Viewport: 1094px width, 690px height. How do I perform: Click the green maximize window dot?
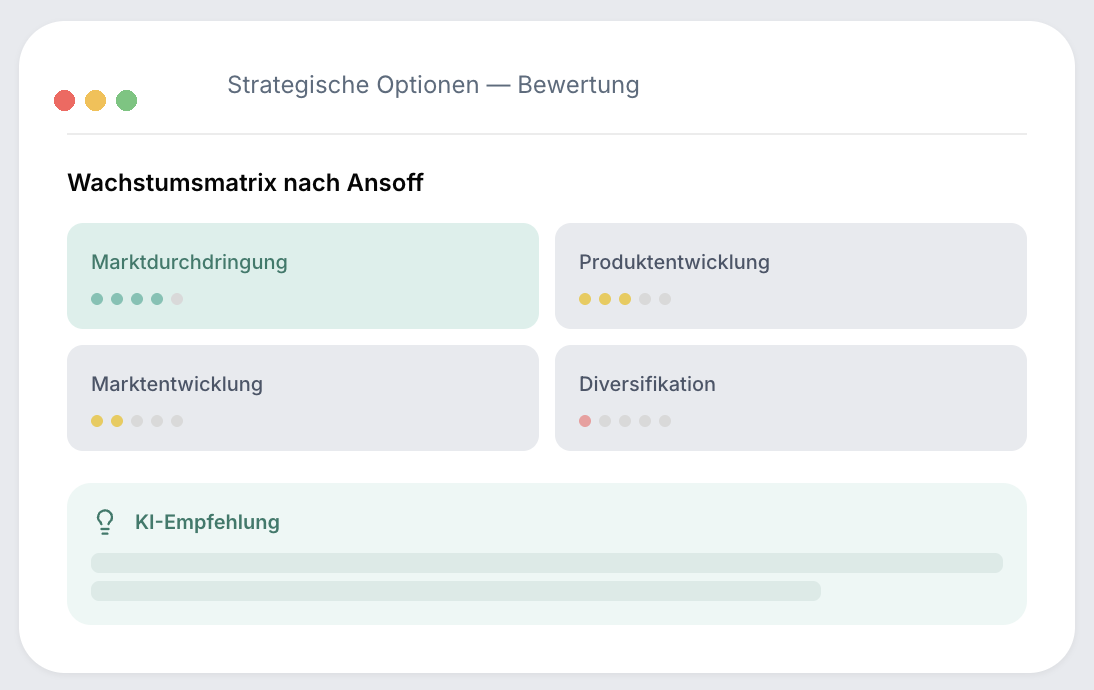(x=126, y=100)
